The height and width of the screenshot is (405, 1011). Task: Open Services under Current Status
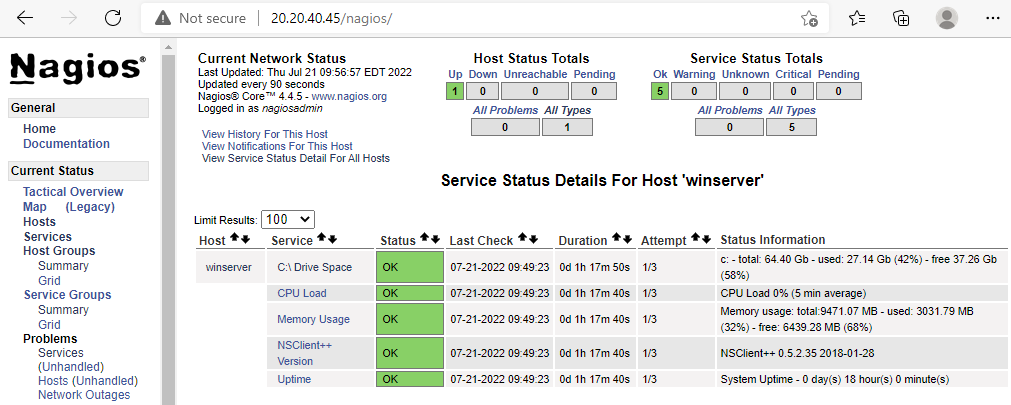(x=48, y=237)
